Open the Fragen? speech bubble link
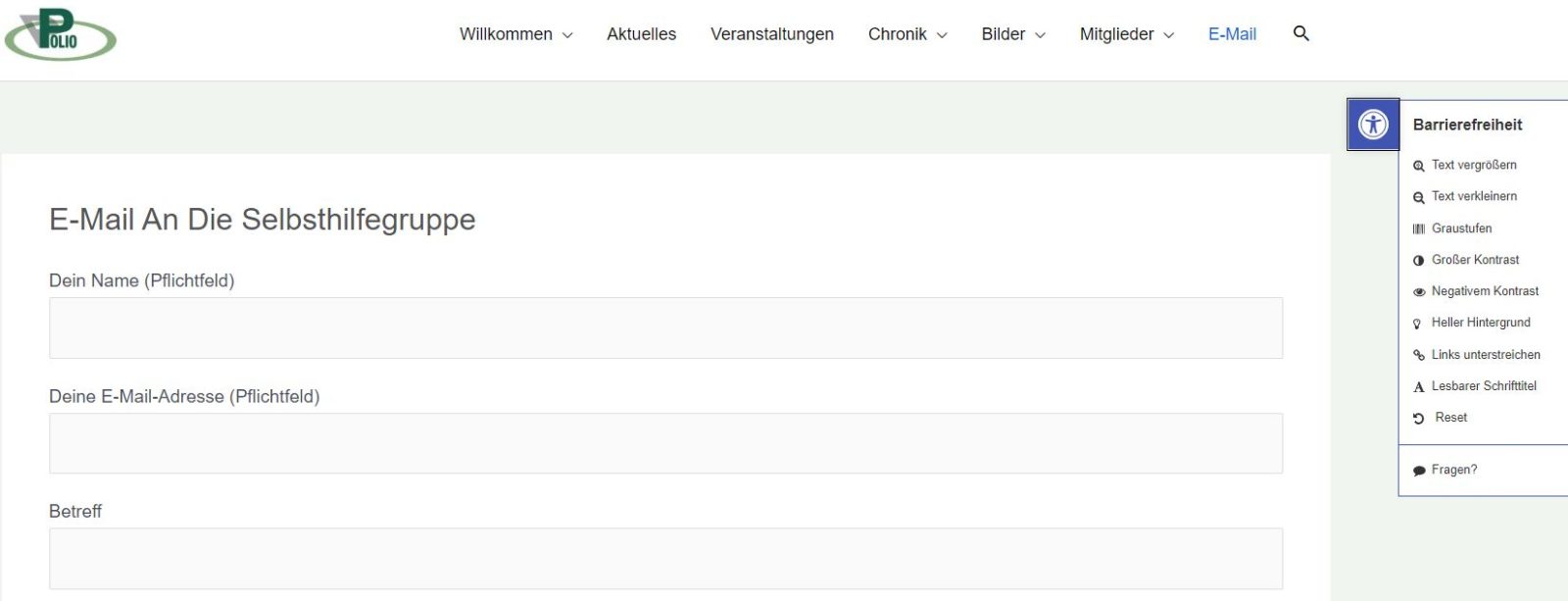This screenshot has height=601, width=1568. click(1453, 470)
